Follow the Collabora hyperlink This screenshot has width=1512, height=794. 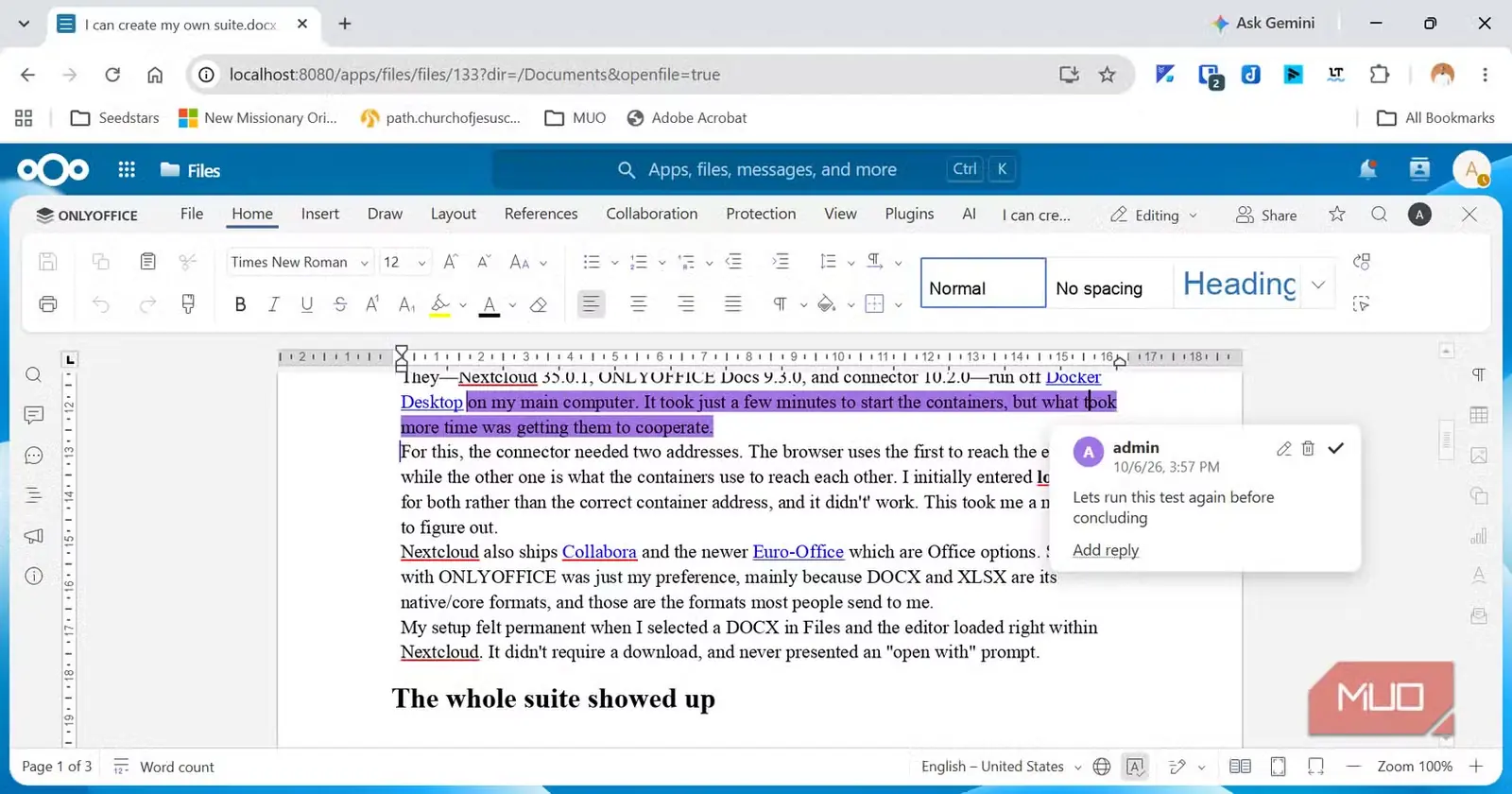tap(599, 552)
